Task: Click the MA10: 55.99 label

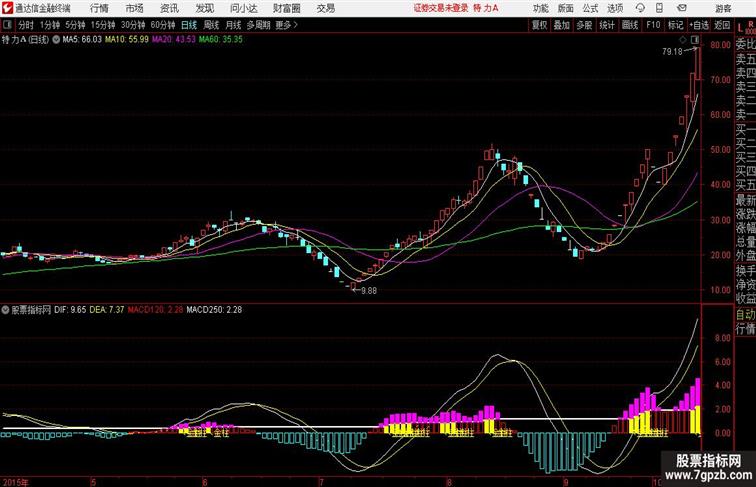Action: point(127,40)
